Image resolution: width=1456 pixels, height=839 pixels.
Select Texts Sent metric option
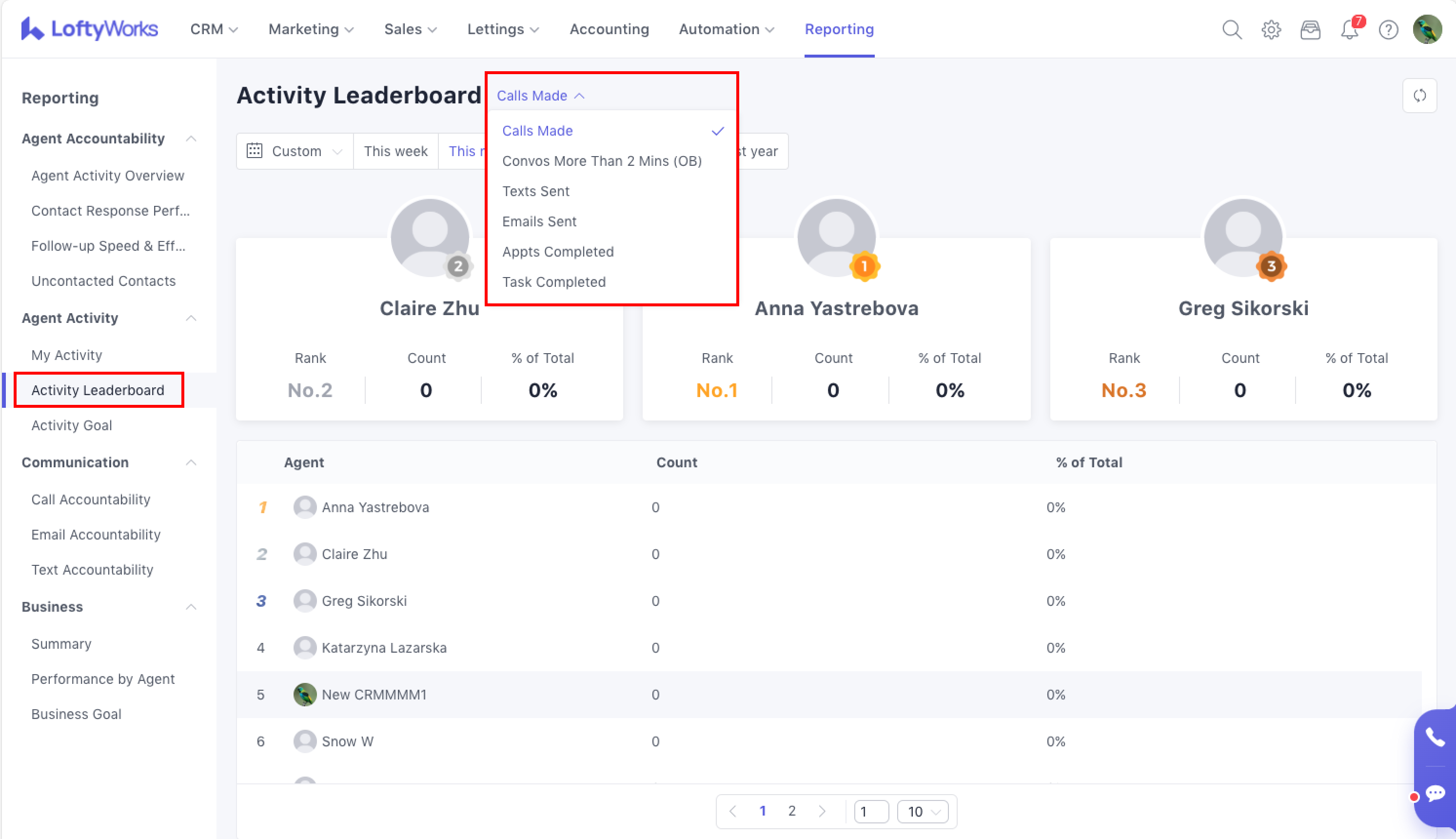click(535, 191)
